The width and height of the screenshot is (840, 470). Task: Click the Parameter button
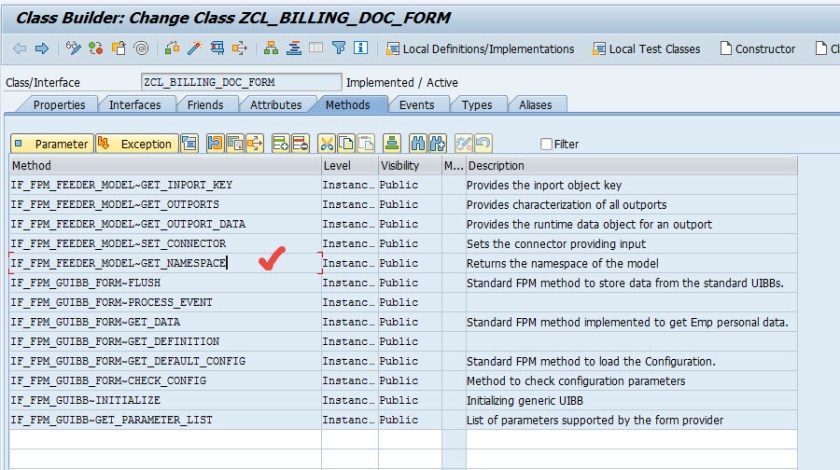[52, 144]
